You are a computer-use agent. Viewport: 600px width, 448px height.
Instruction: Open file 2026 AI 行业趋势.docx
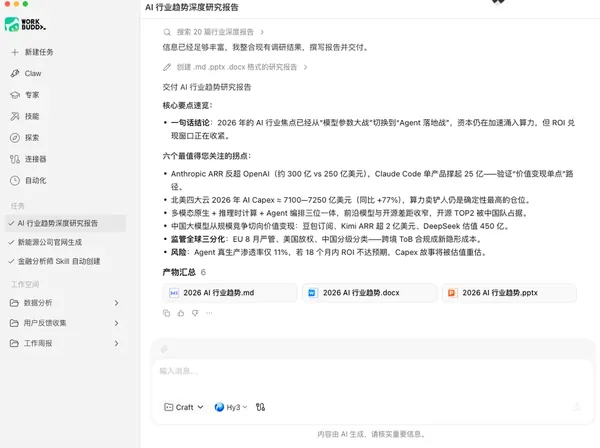(x=369, y=293)
